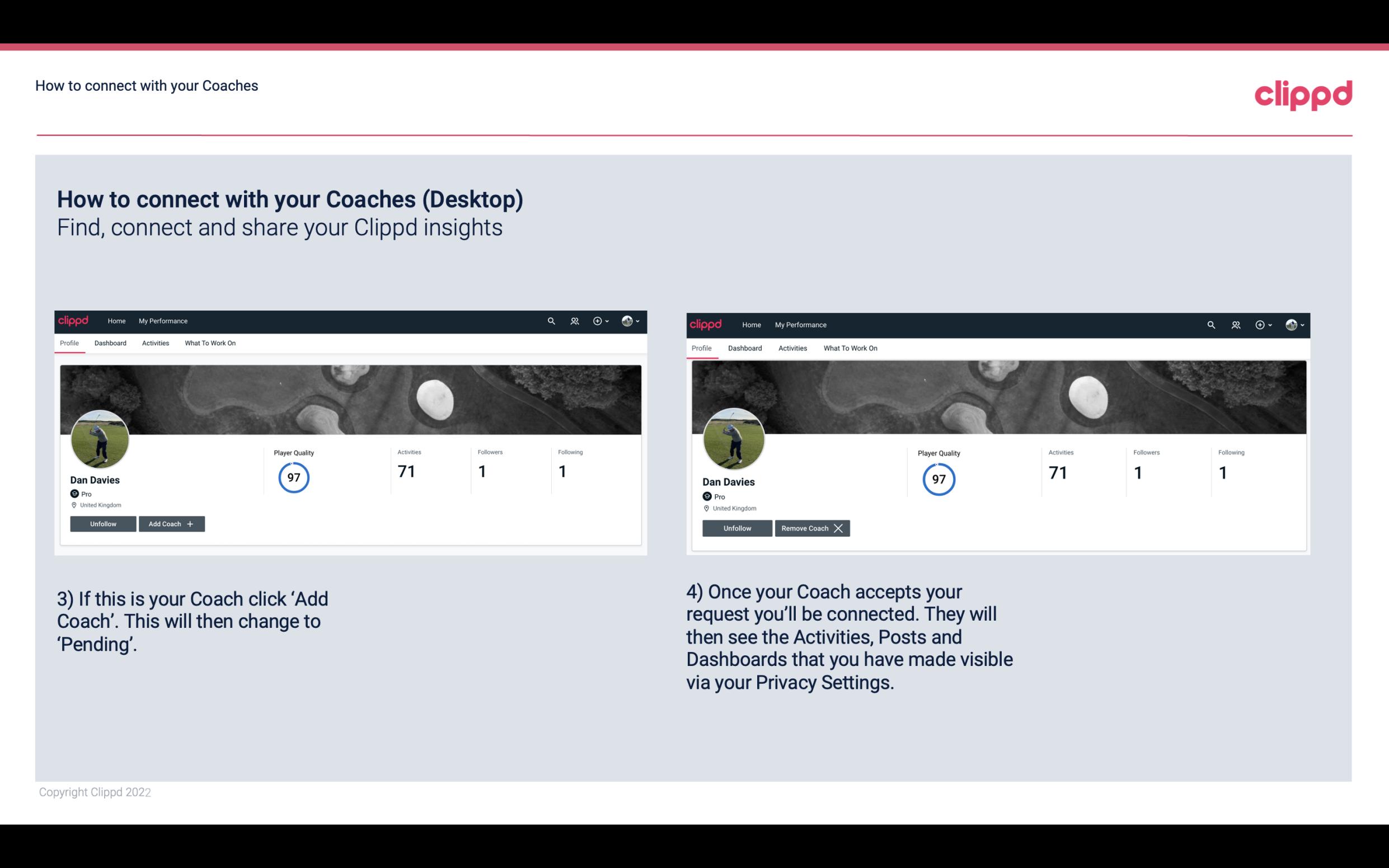Click the 'Remove Coach' button with X
Screen dimensions: 1389x868
click(812, 528)
